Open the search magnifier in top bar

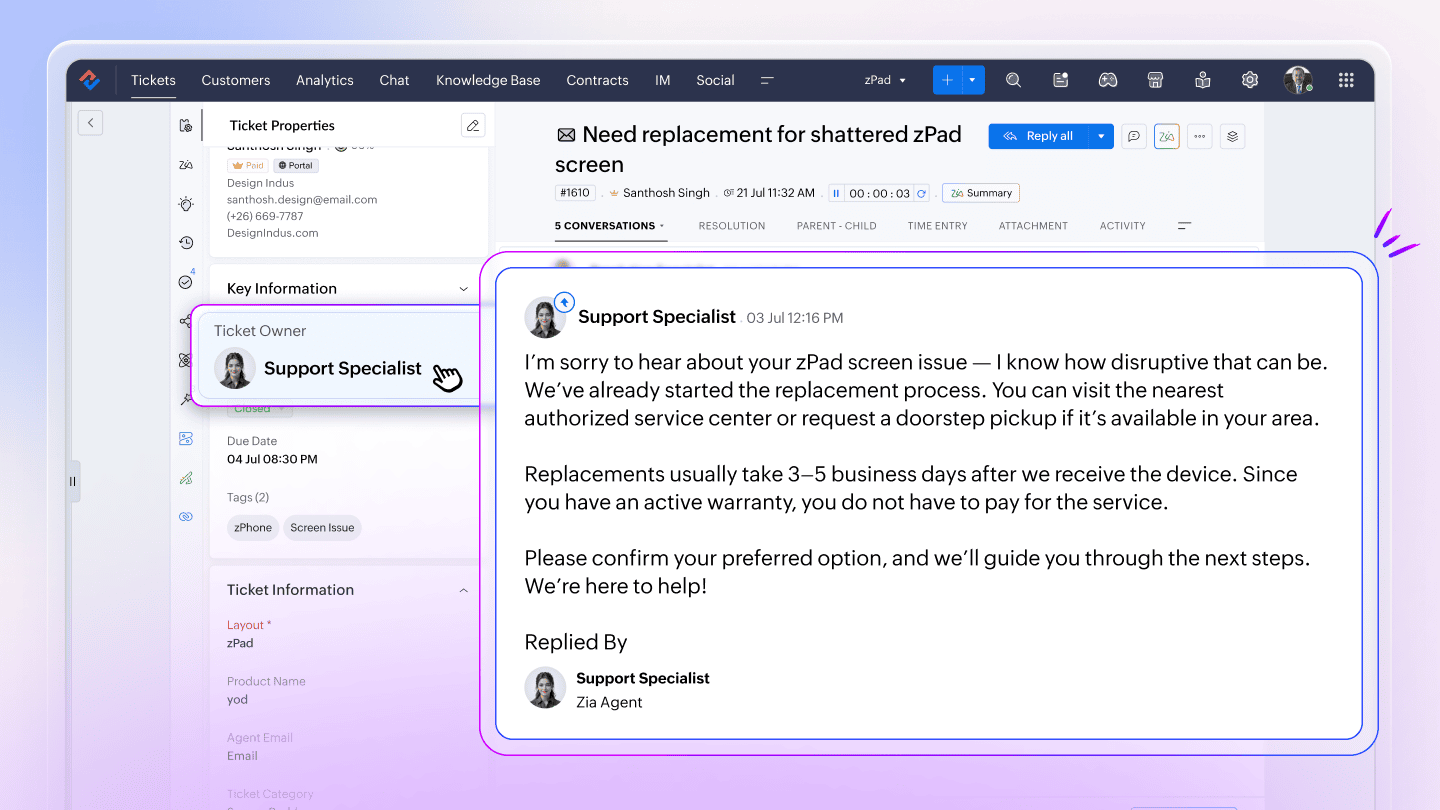pyautogui.click(x=1013, y=80)
